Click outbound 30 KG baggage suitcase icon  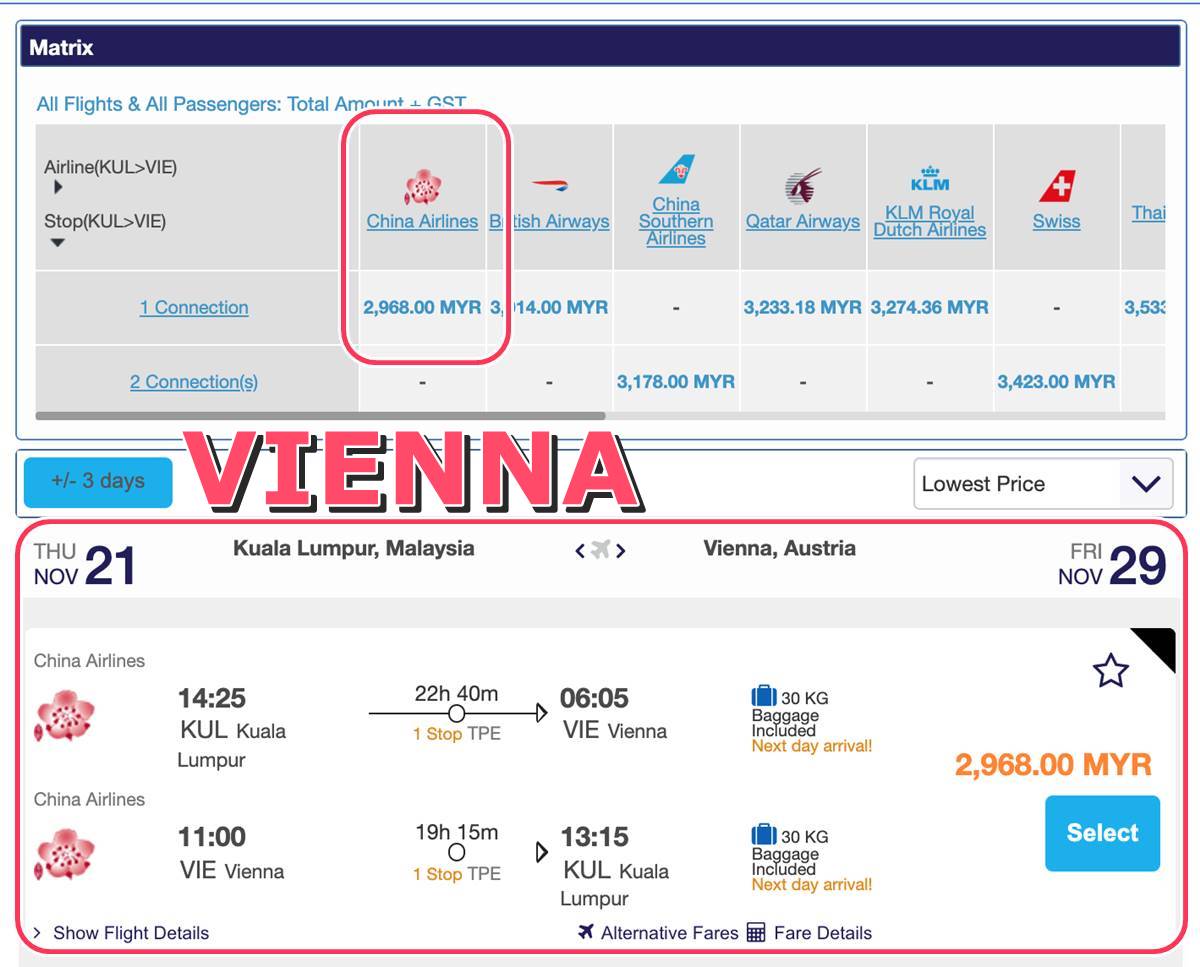764,696
